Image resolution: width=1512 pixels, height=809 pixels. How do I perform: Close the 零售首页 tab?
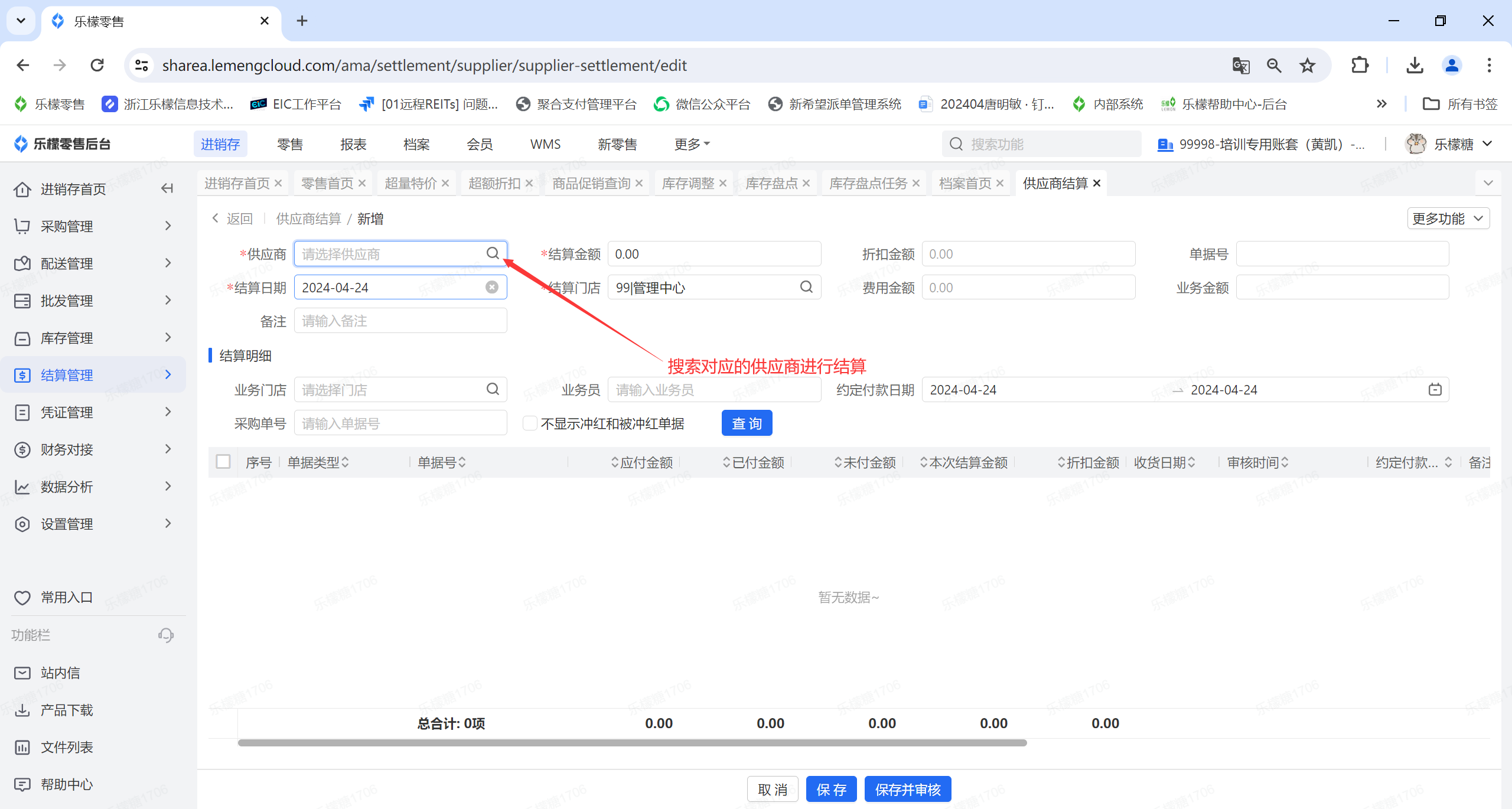coord(362,183)
